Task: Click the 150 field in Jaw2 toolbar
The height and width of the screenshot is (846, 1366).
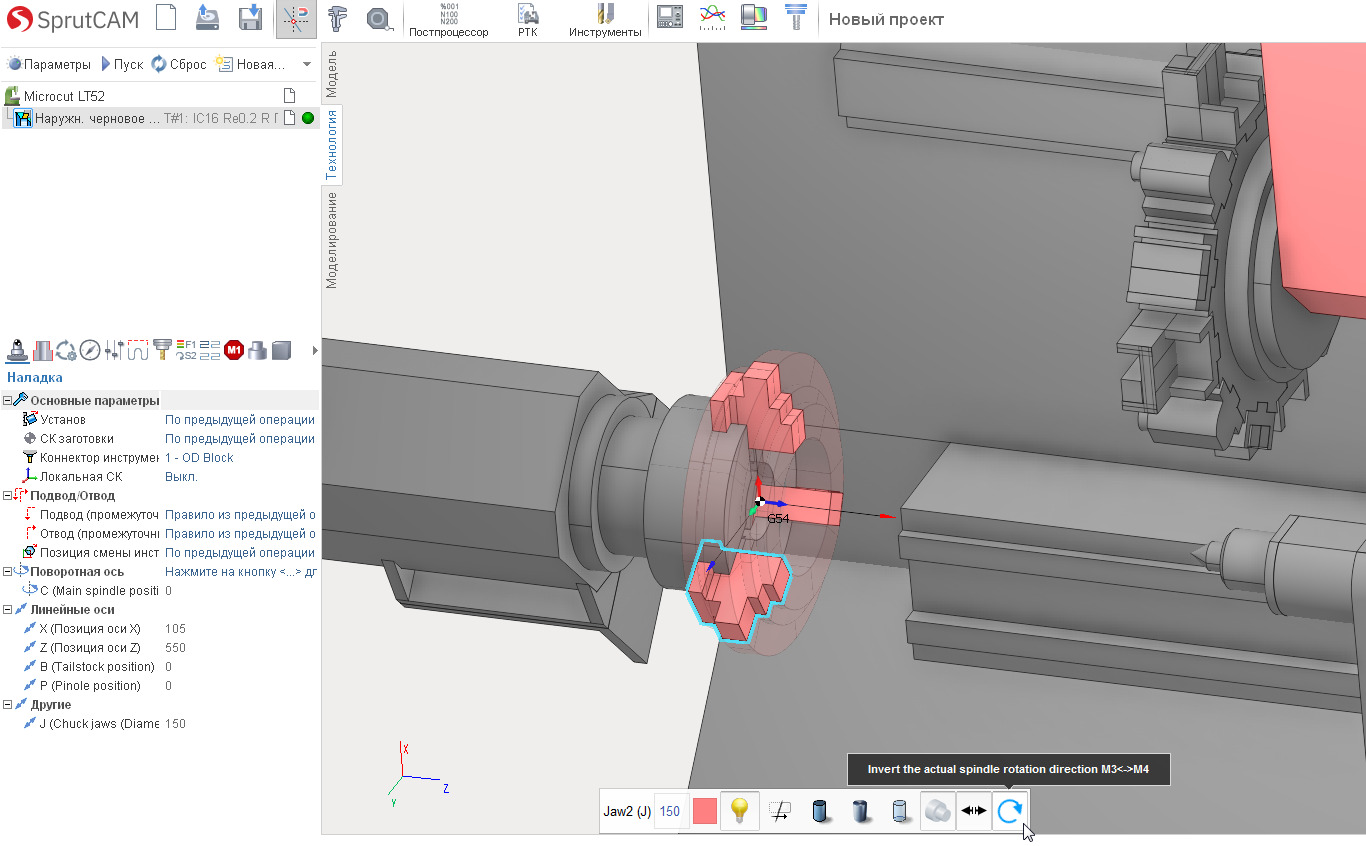Action: click(x=670, y=811)
